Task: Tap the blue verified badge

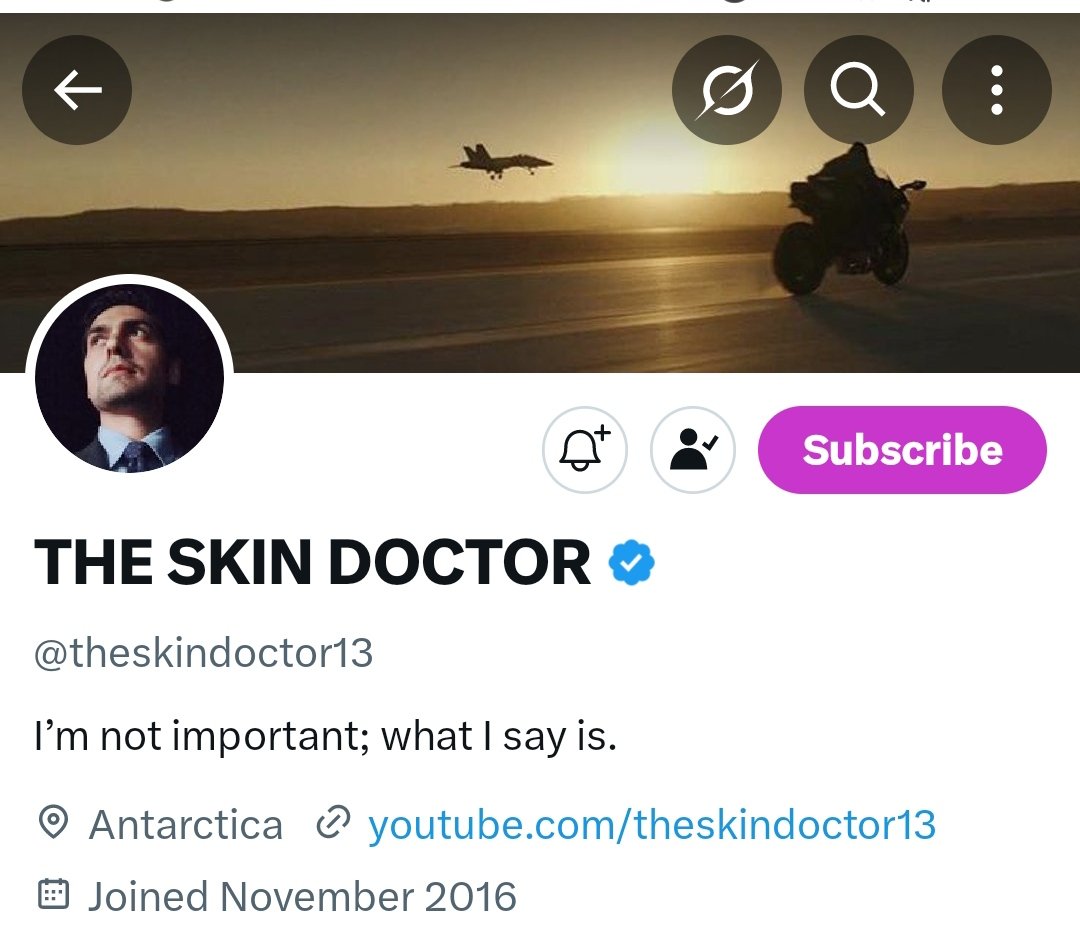Action: coord(632,563)
